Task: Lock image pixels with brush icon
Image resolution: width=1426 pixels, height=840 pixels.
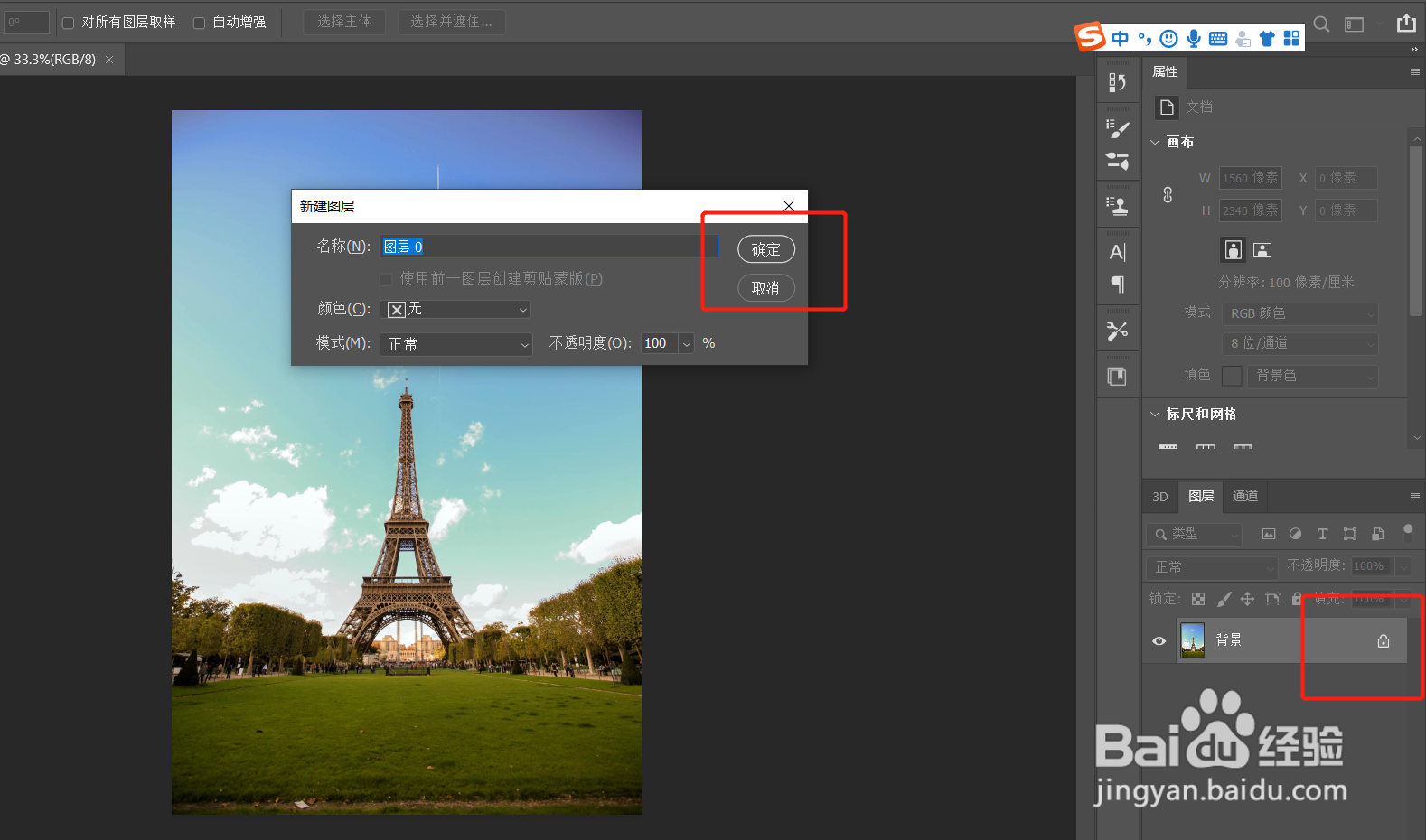Action: click(1224, 599)
